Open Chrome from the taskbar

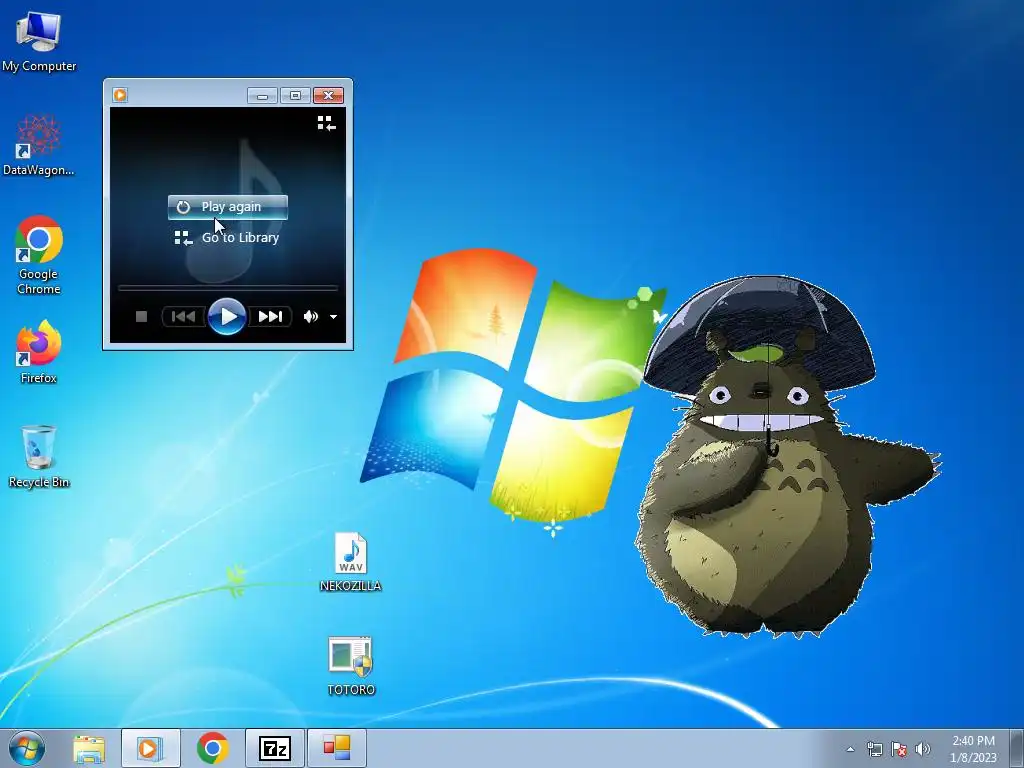(212, 748)
